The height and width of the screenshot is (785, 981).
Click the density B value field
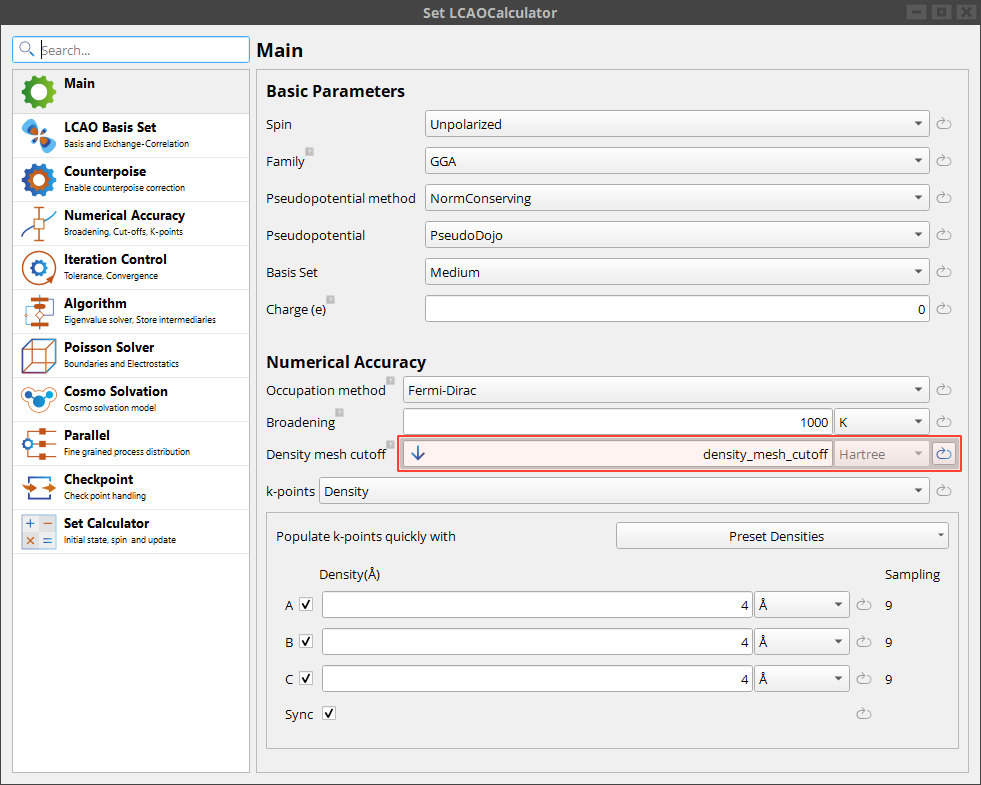click(x=537, y=642)
